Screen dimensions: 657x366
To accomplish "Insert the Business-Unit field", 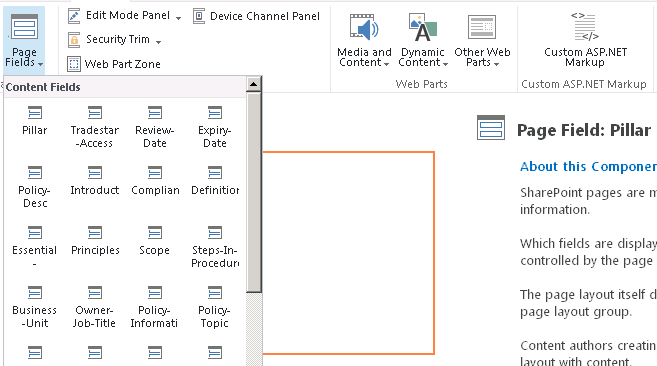I will 35,307.
